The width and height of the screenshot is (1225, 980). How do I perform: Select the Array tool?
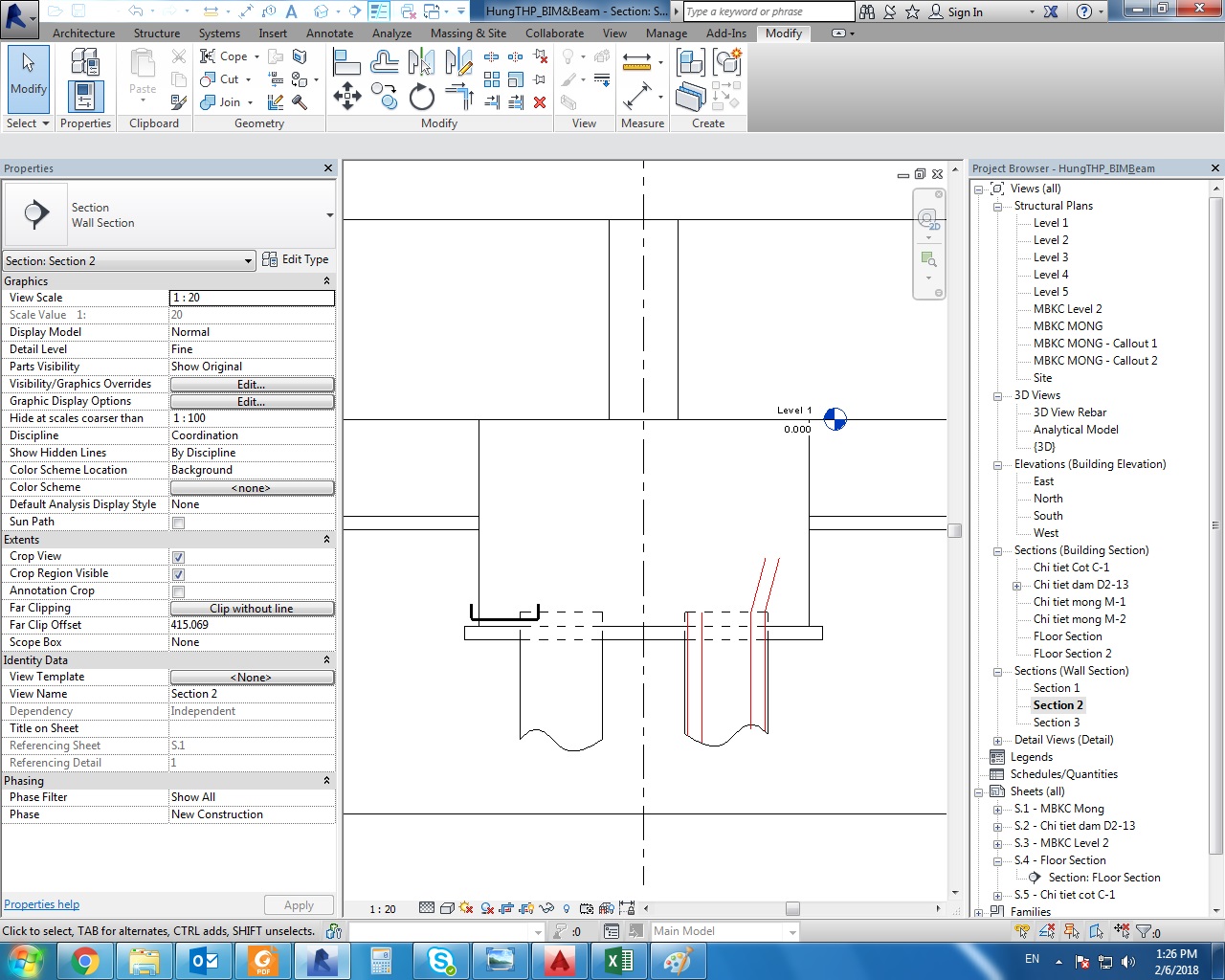[492, 79]
